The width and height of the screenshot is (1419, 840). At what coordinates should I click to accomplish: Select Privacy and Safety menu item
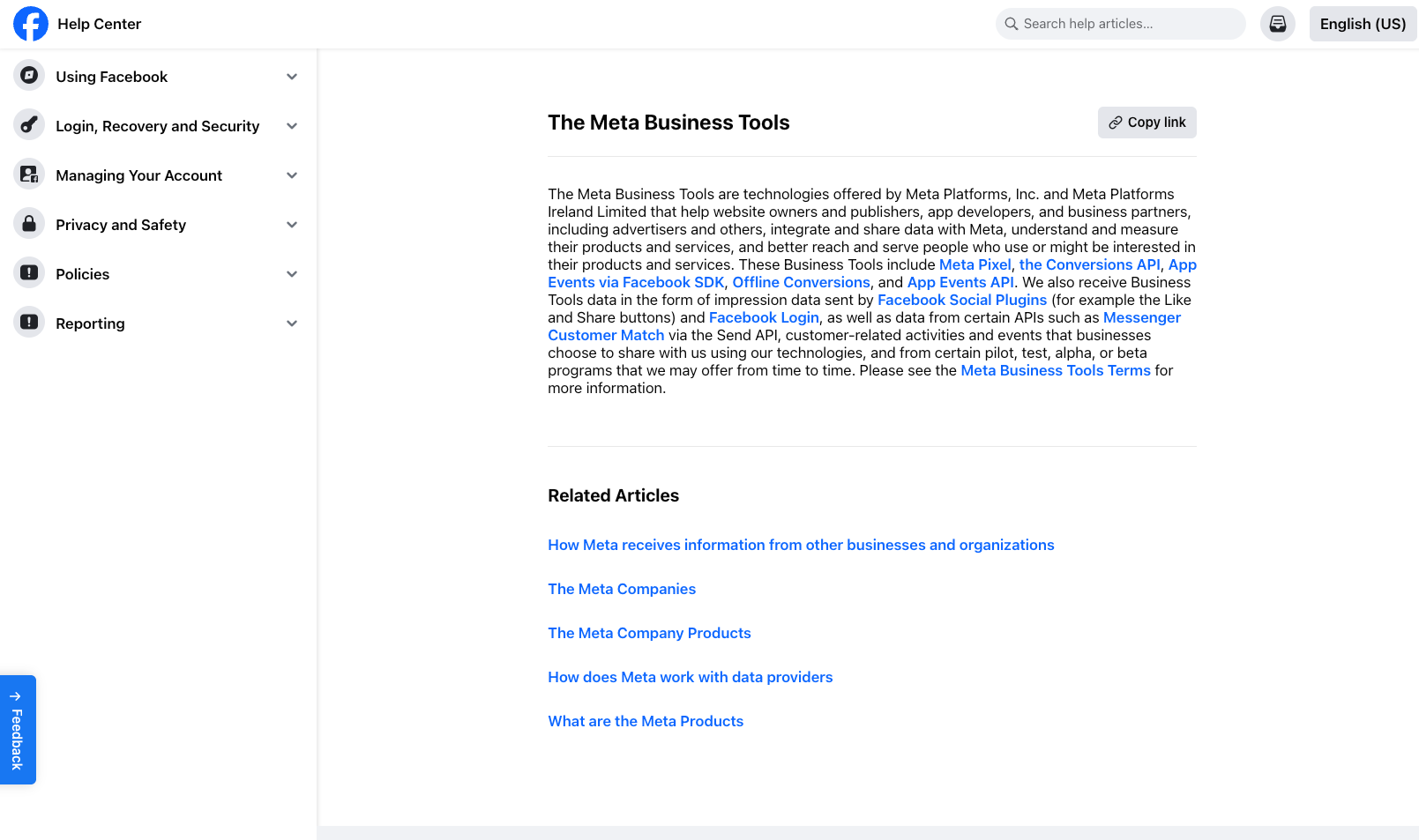click(158, 225)
